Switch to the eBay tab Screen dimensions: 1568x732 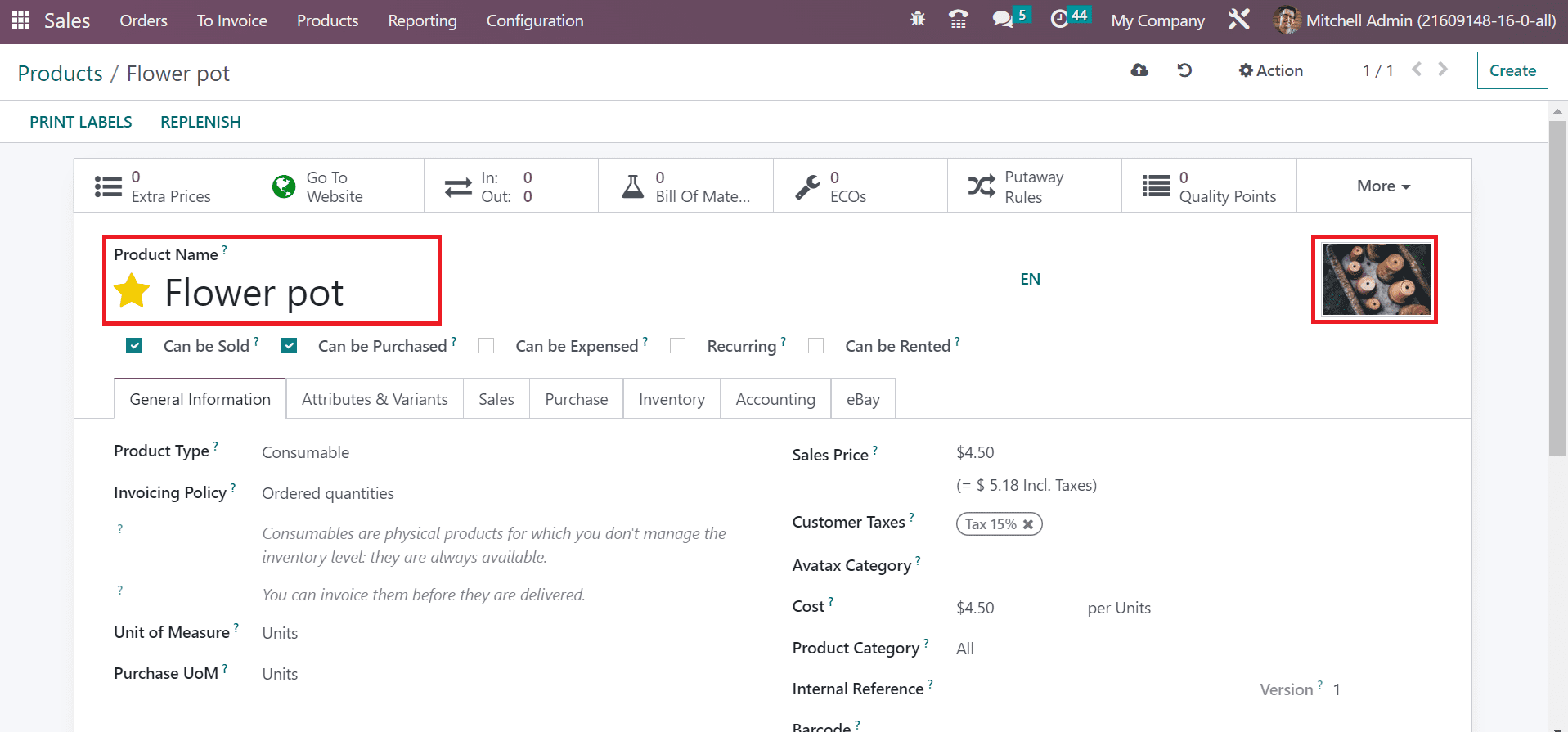863,399
